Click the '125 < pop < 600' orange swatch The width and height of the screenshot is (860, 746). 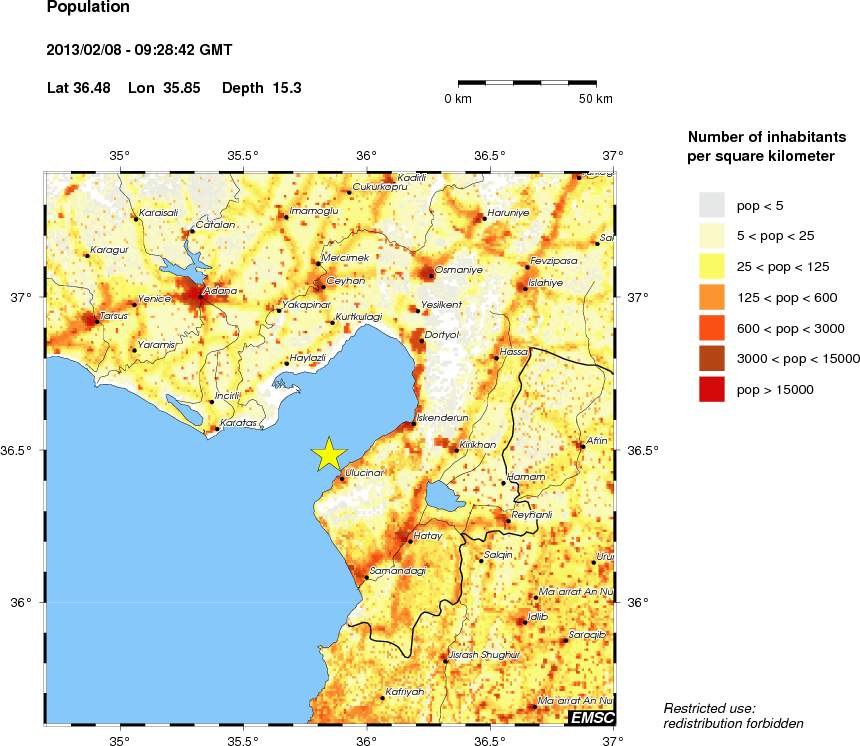[711, 298]
